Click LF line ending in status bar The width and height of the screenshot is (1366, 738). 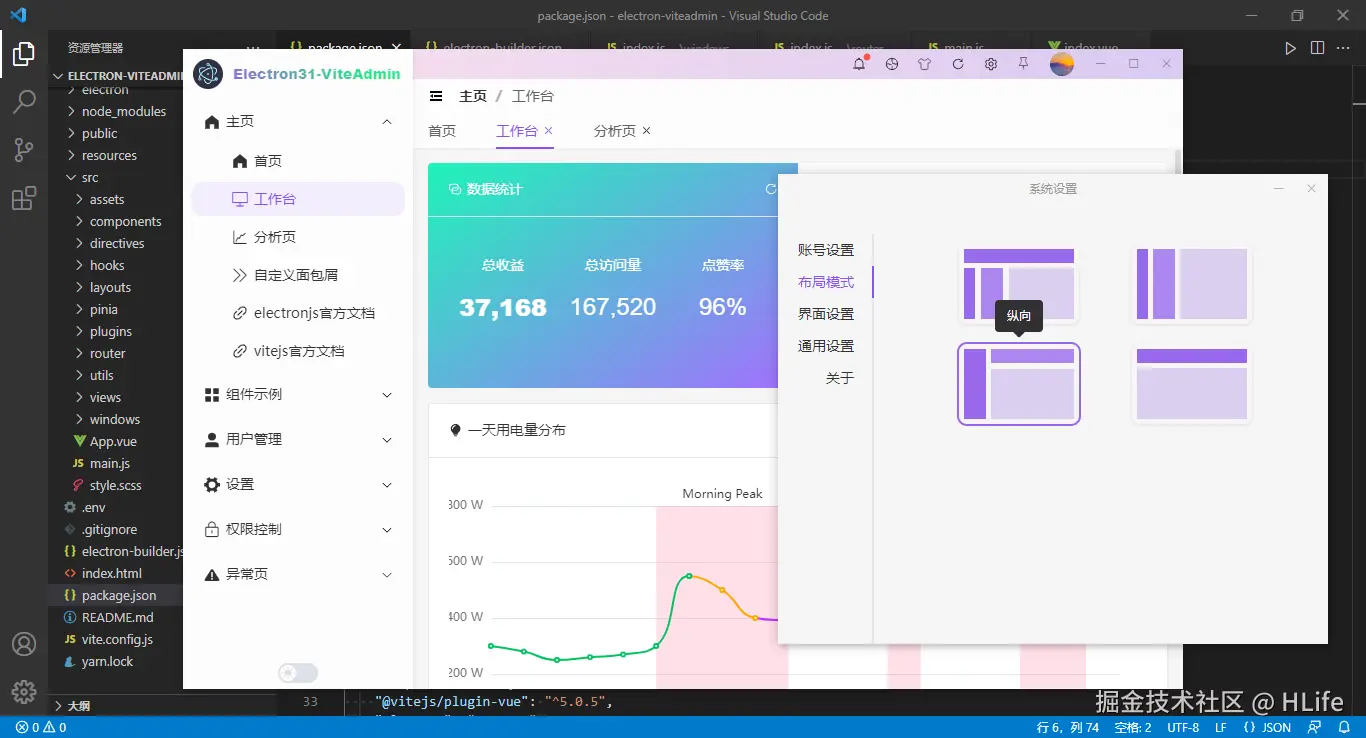(x=1221, y=727)
